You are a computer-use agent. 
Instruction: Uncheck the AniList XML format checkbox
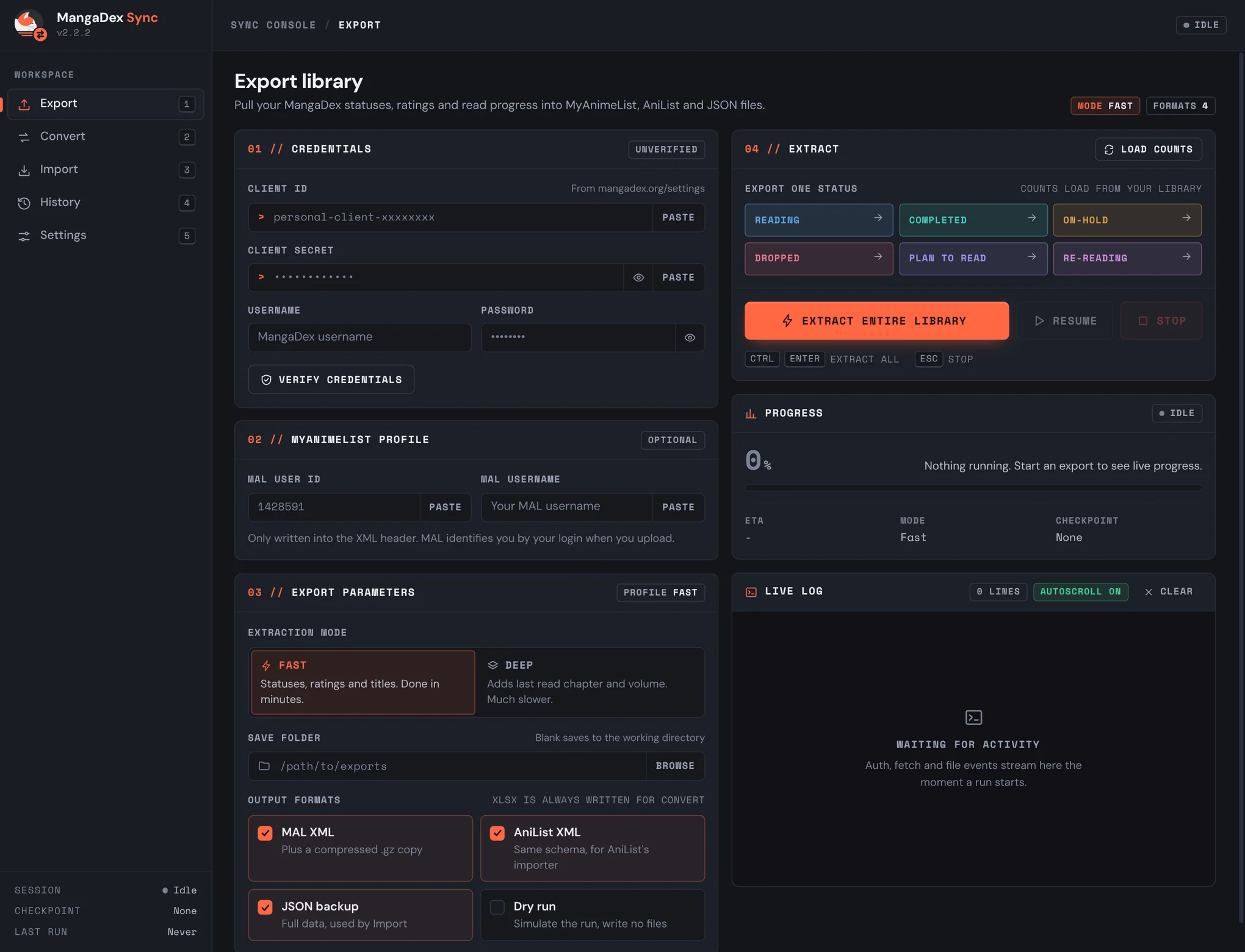coord(497,833)
